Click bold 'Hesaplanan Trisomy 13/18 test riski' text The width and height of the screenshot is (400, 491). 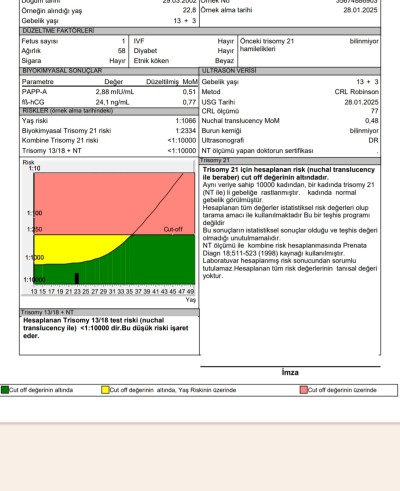click(106, 328)
